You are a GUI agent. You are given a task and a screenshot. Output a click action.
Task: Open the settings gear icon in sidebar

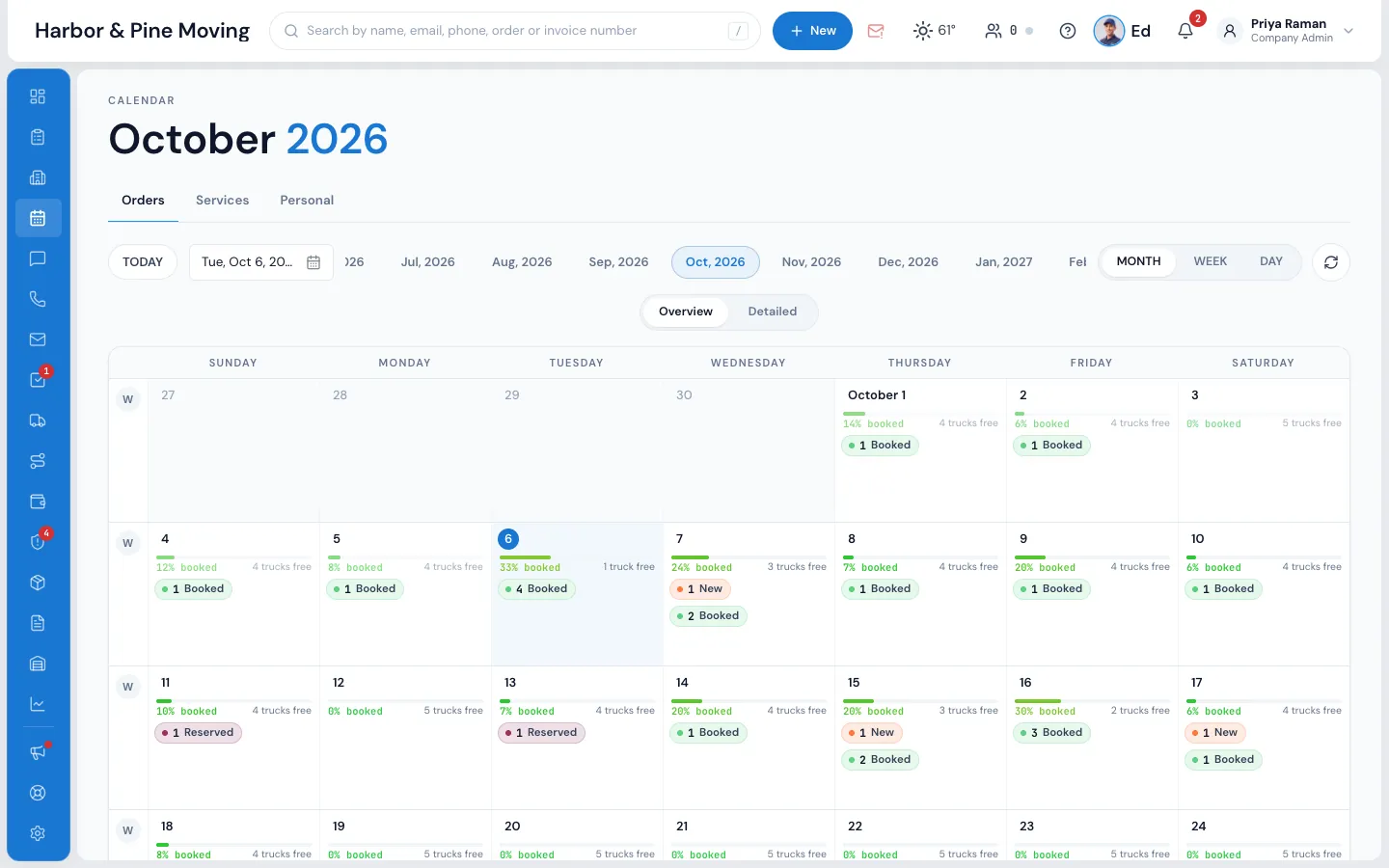(38, 833)
